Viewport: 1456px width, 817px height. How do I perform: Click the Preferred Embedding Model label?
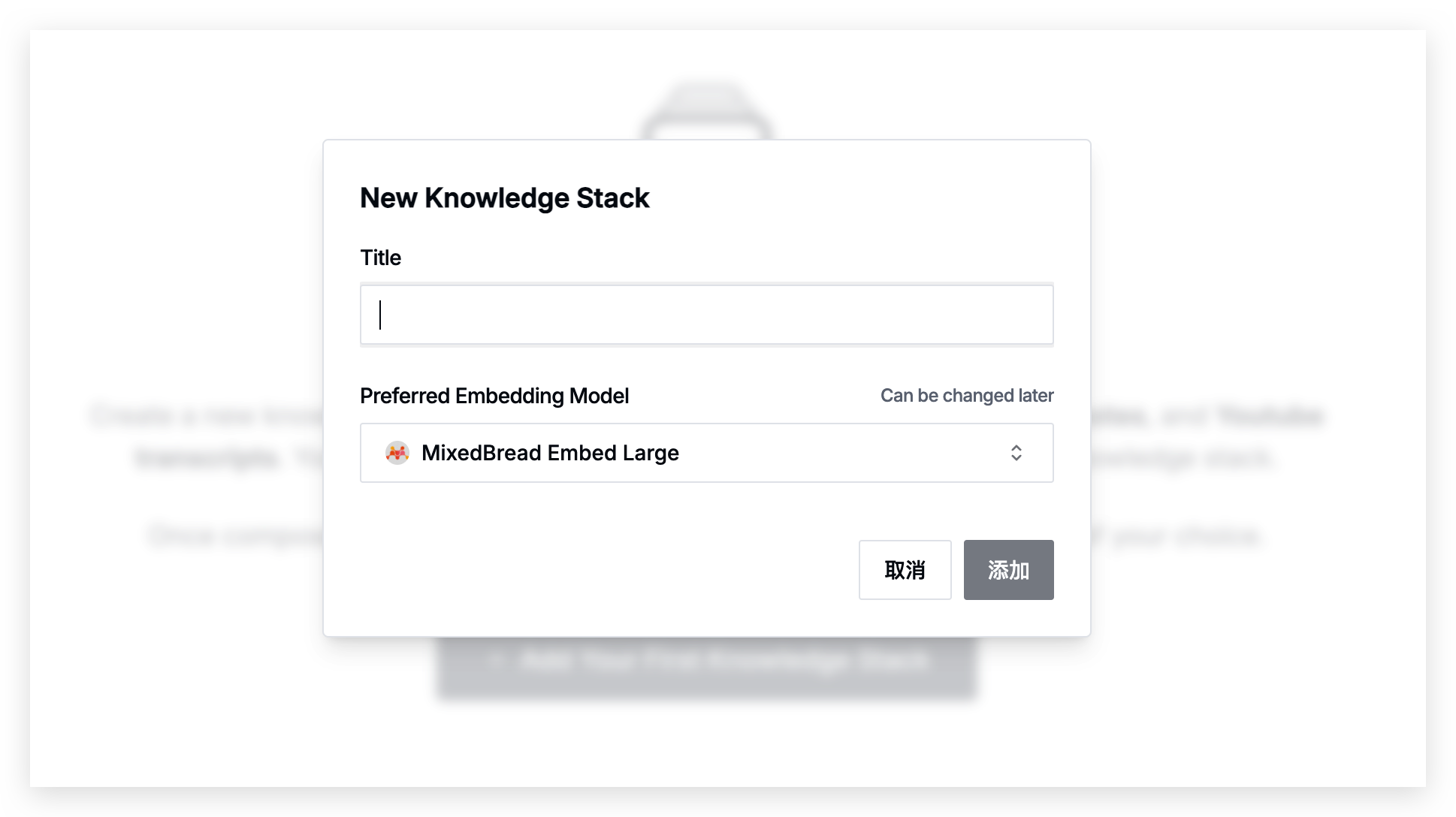pos(494,396)
